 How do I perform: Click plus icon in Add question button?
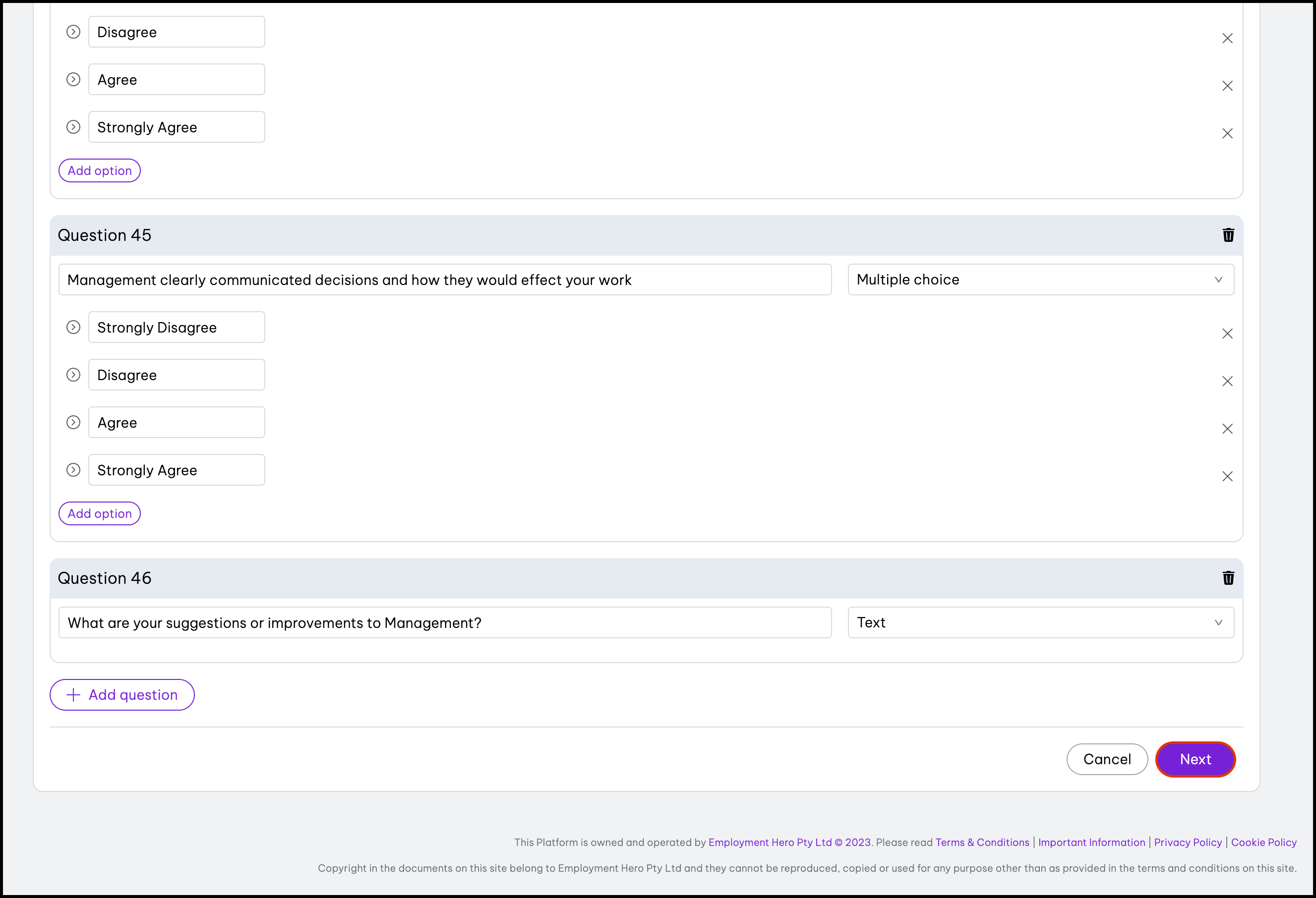(x=73, y=695)
